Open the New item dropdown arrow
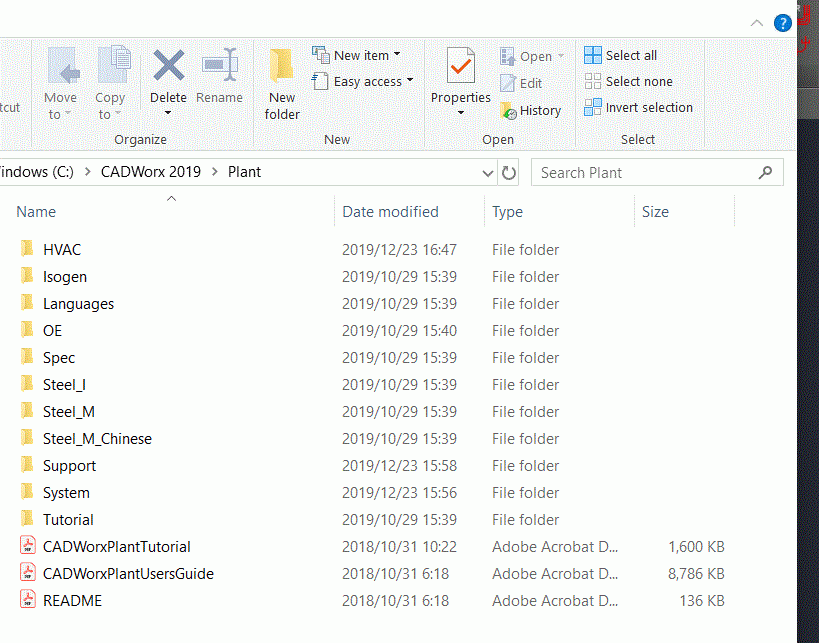The width and height of the screenshot is (819, 643). click(397, 54)
